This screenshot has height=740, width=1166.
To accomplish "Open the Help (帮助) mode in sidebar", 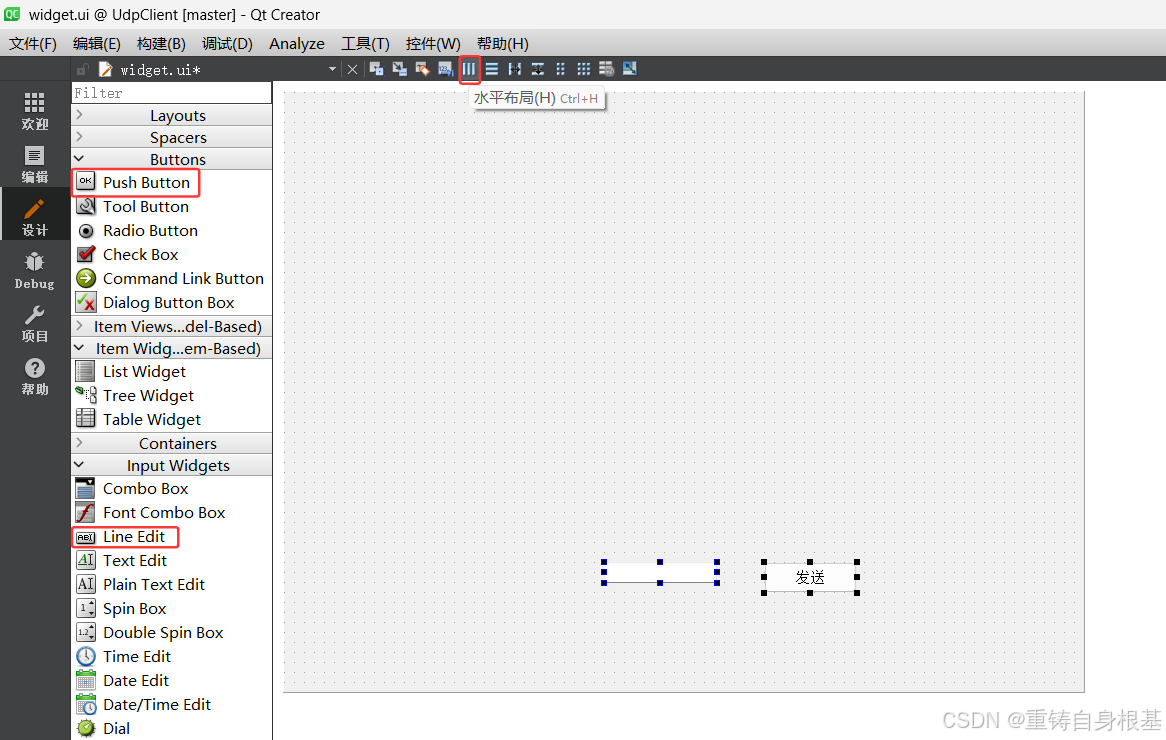I will (x=34, y=376).
